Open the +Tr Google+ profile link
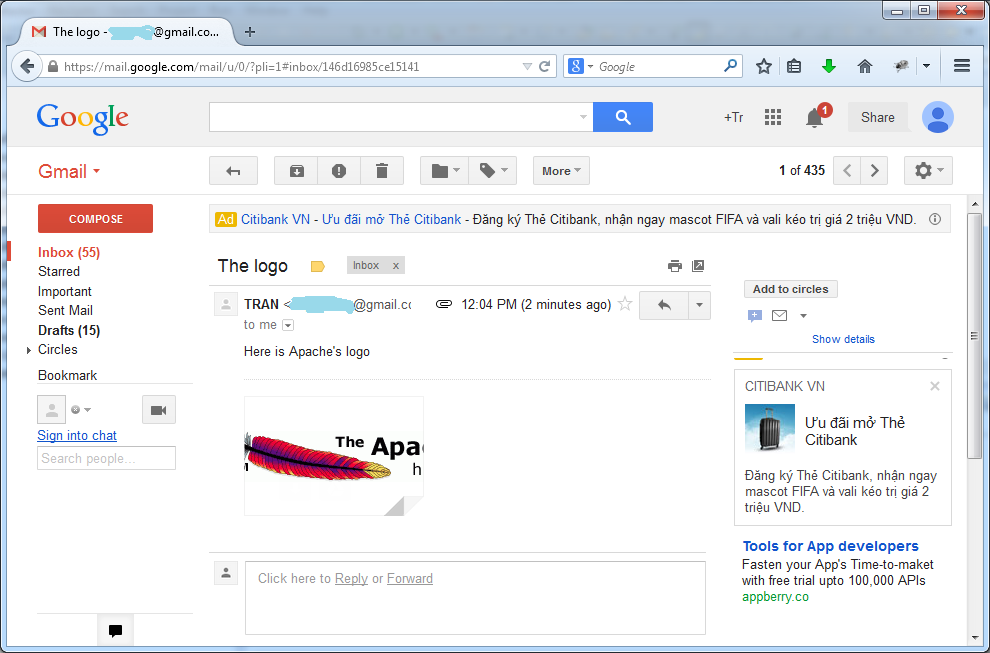Screen dimensions: 990x653 (734, 117)
